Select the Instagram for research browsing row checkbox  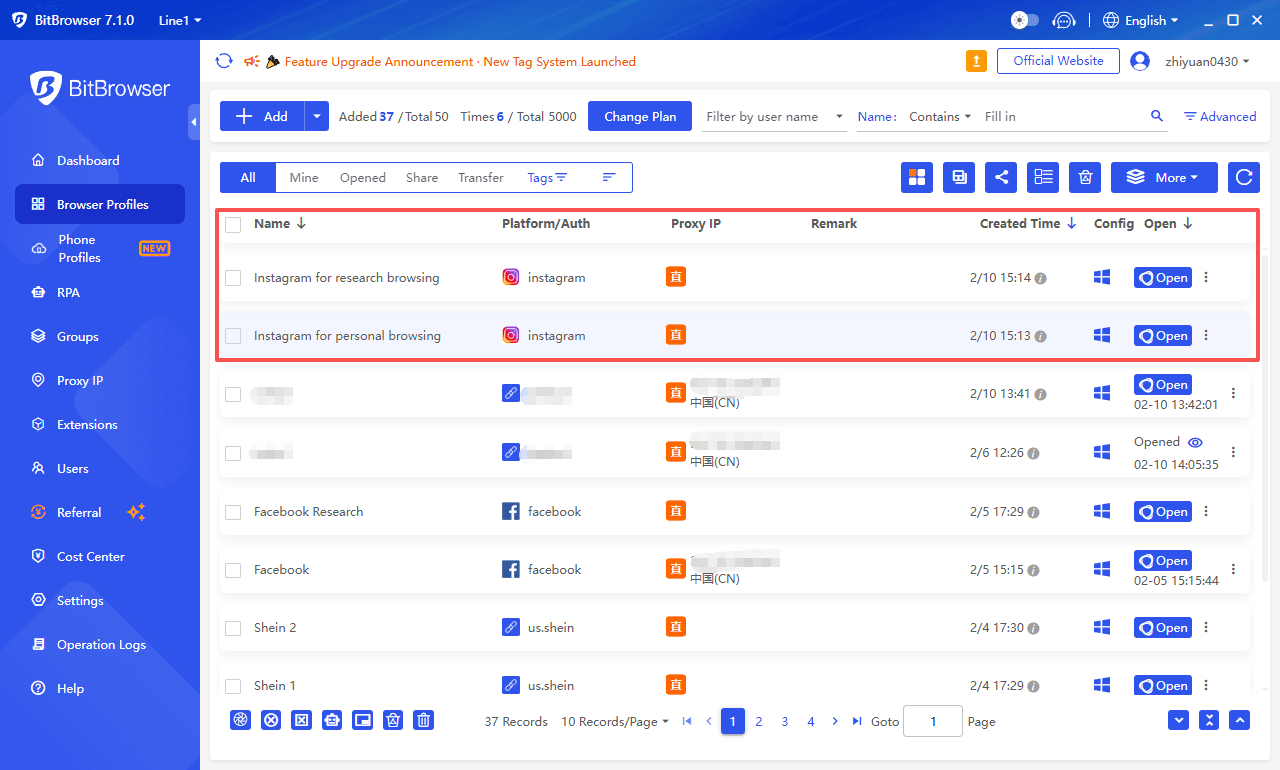pyautogui.click(x=233, y=277)
